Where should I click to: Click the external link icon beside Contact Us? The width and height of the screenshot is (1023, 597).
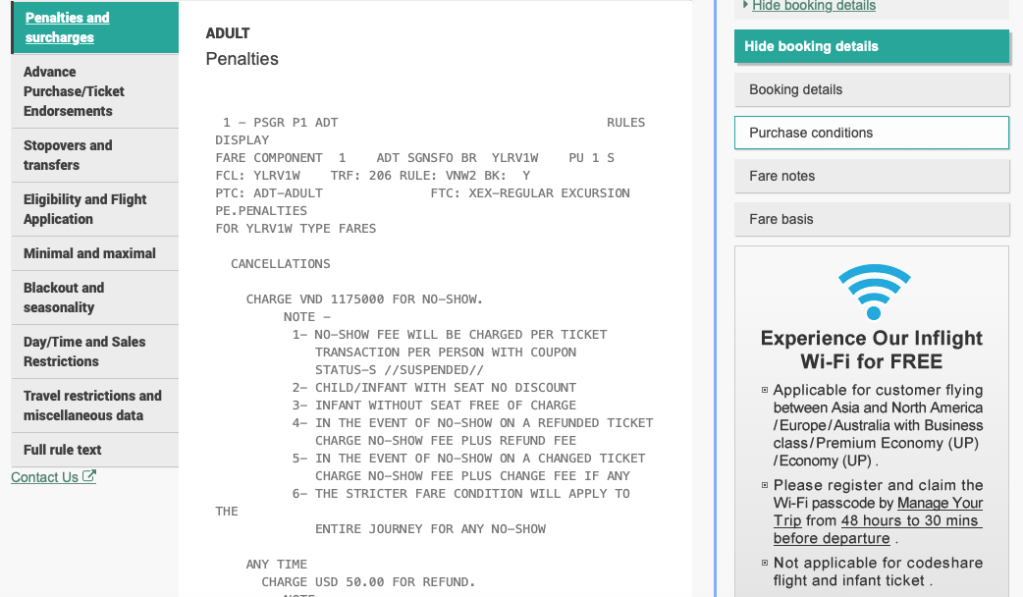pyautogui.click(x=89, y=477)
